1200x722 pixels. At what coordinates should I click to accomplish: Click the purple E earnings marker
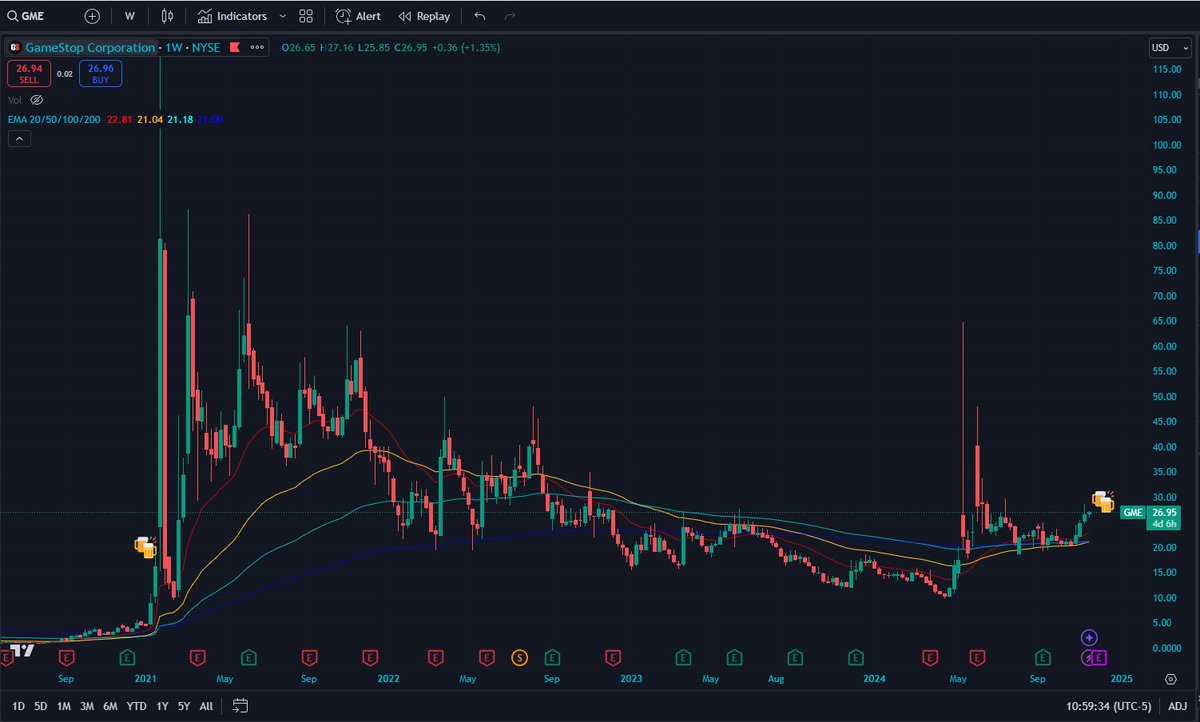[1099, 657]
